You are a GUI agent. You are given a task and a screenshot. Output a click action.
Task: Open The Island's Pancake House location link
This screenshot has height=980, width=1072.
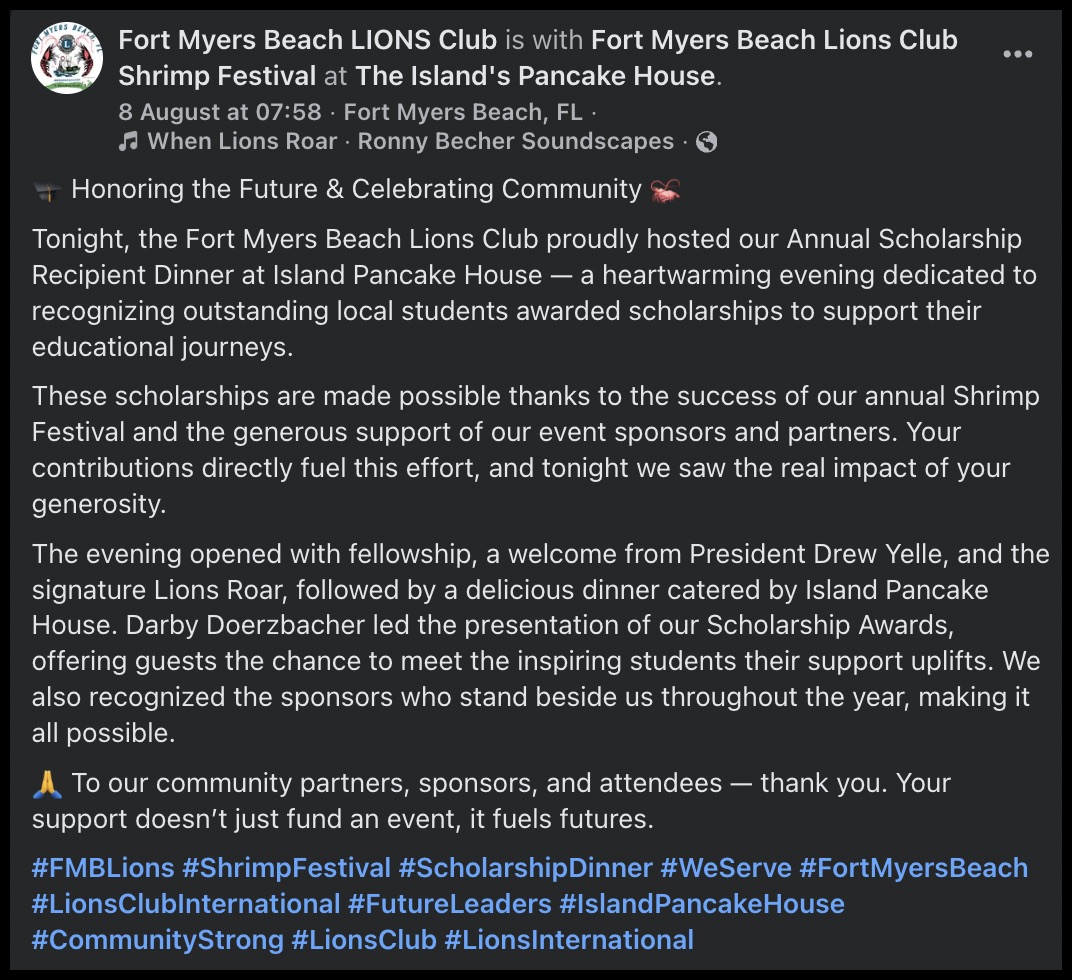point(536,75)
